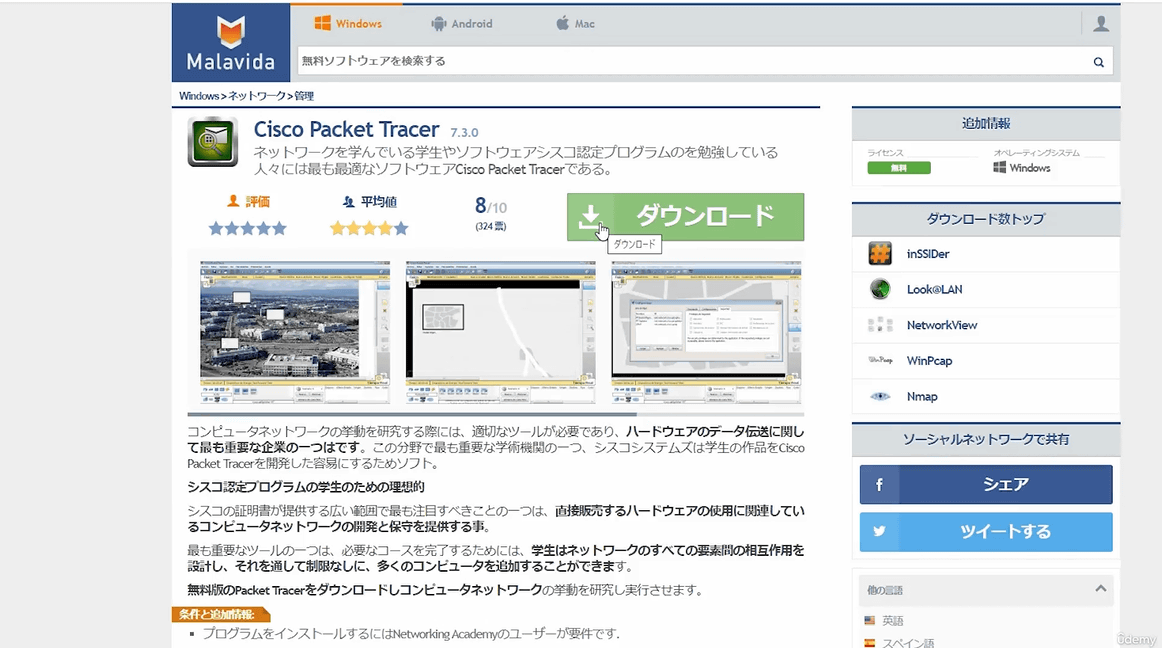The width and height of the screenshot is (1162, 648).
Task: Open Look@LAN in top downloads
Action: (934, 289)
